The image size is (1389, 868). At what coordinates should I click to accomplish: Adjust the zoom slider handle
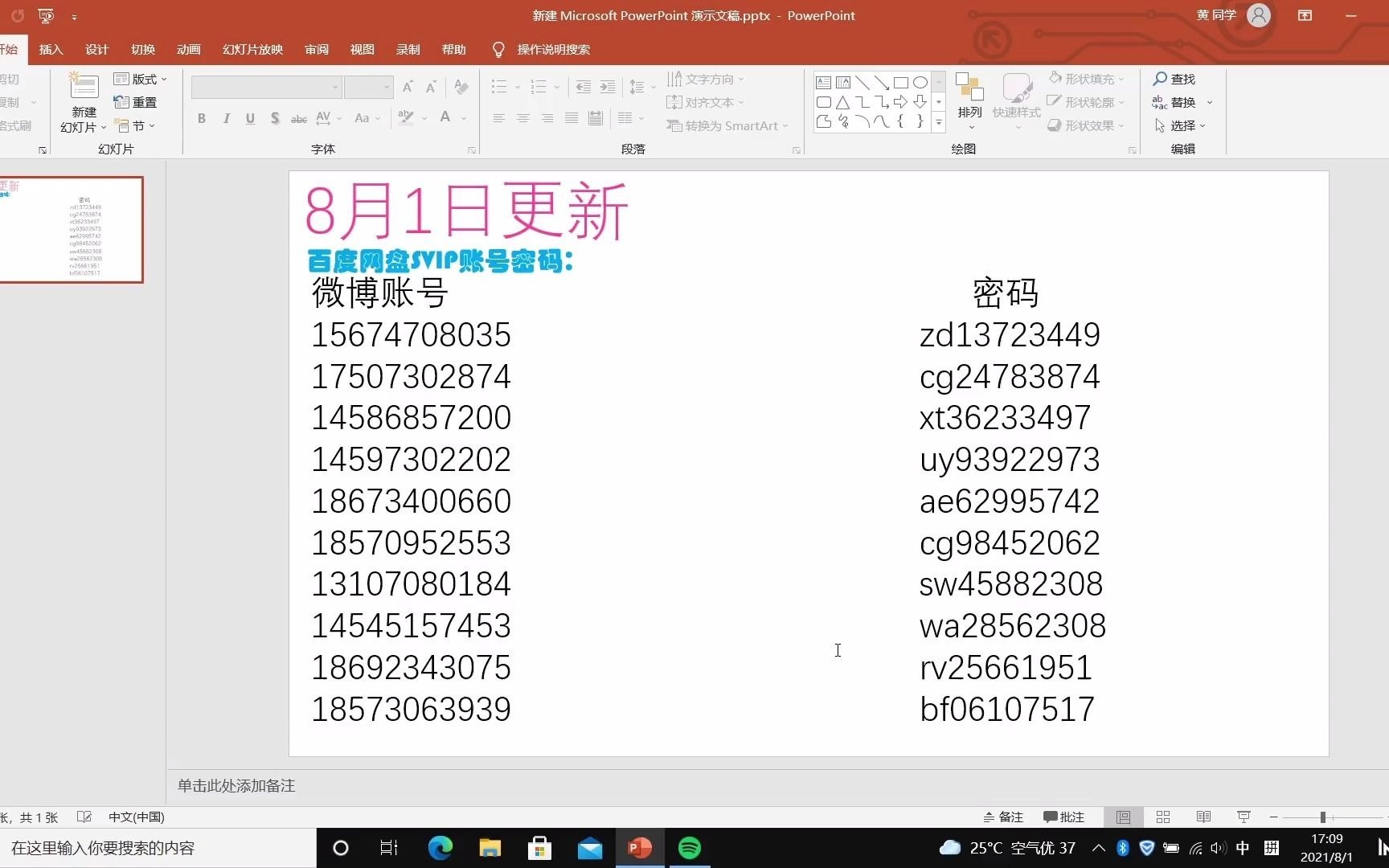(1322, 817)
